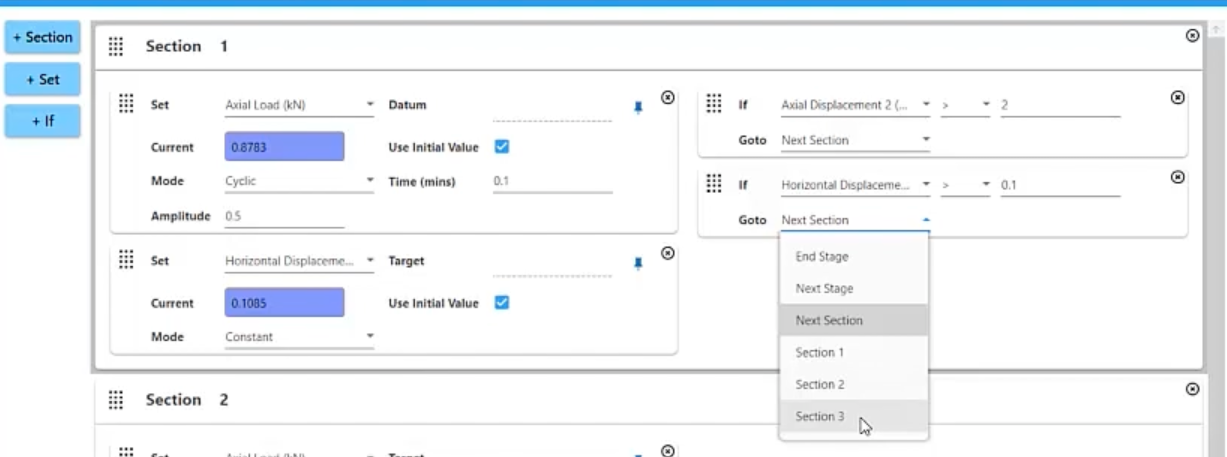Open the Constant mode dropdown
This screenshot has height=457, width=1227.
[x=299, y=337]
